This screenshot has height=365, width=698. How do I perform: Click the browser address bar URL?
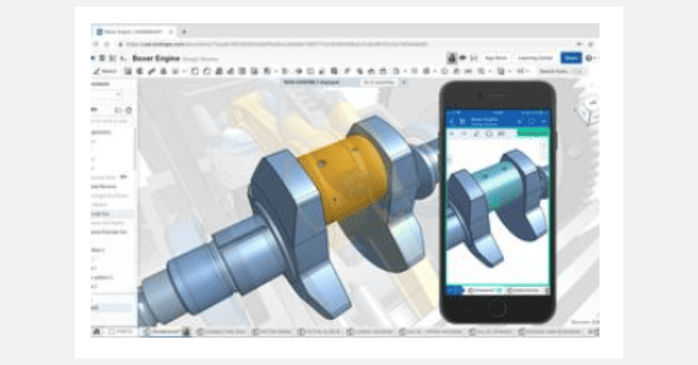point(276,45)
